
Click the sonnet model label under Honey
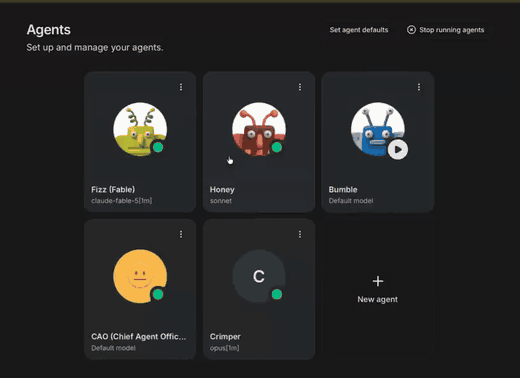(221, 201)
